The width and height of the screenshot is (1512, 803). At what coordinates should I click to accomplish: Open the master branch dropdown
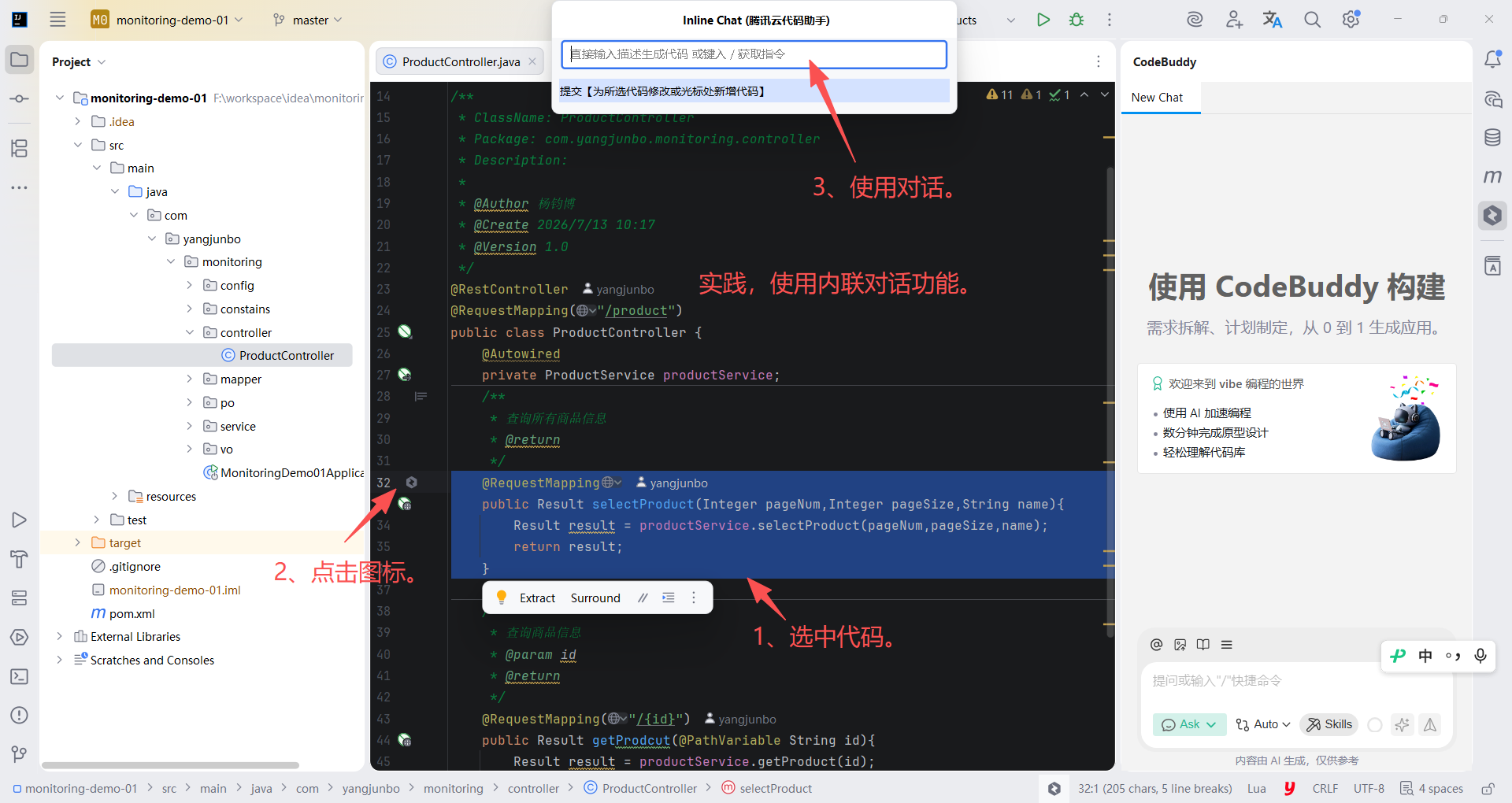307,20
